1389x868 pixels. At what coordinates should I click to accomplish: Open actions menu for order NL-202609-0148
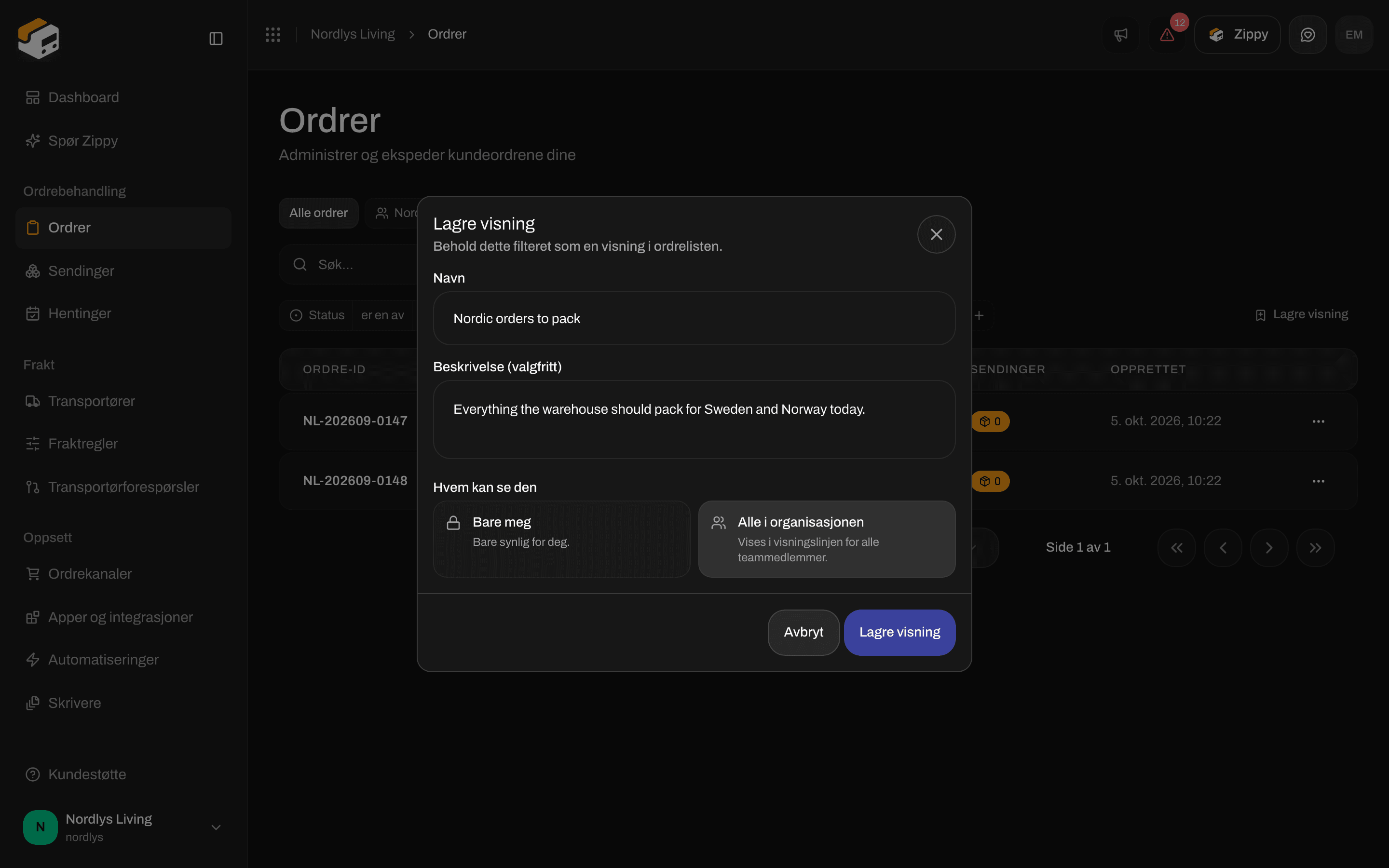click(x=1319, y=480)
